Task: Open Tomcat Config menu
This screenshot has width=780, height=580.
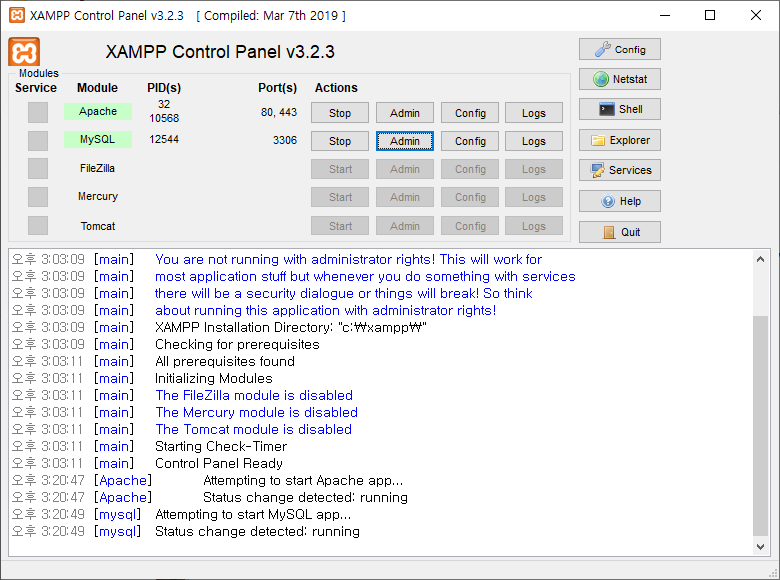Action: click(x=470, y=226)
